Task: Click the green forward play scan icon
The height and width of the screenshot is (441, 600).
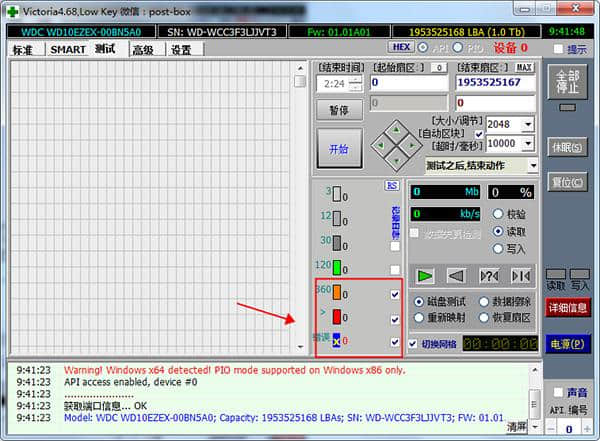Action: coord(427,275)
